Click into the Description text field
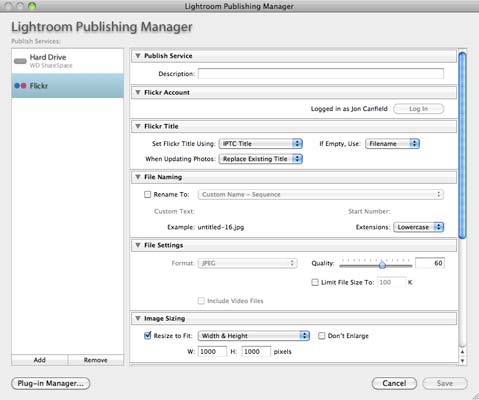 [321, 74]
